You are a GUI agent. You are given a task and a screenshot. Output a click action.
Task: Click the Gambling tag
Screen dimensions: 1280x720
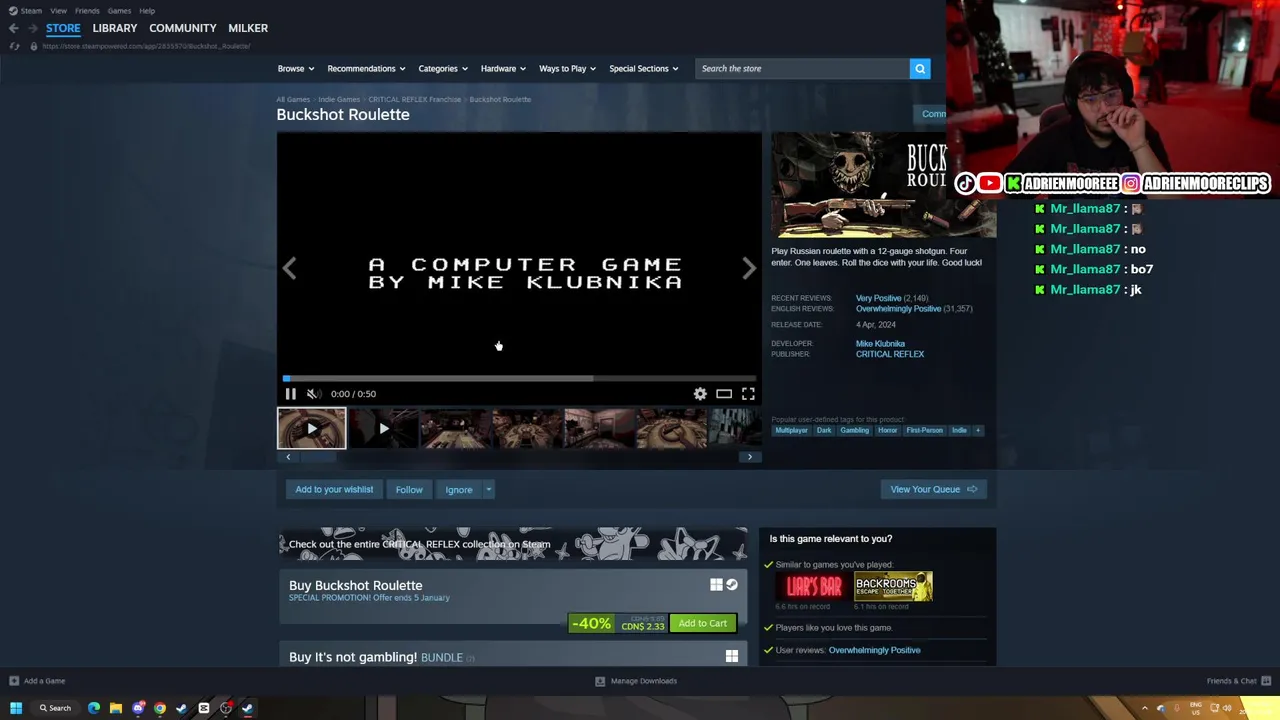[x=854, y=431]
